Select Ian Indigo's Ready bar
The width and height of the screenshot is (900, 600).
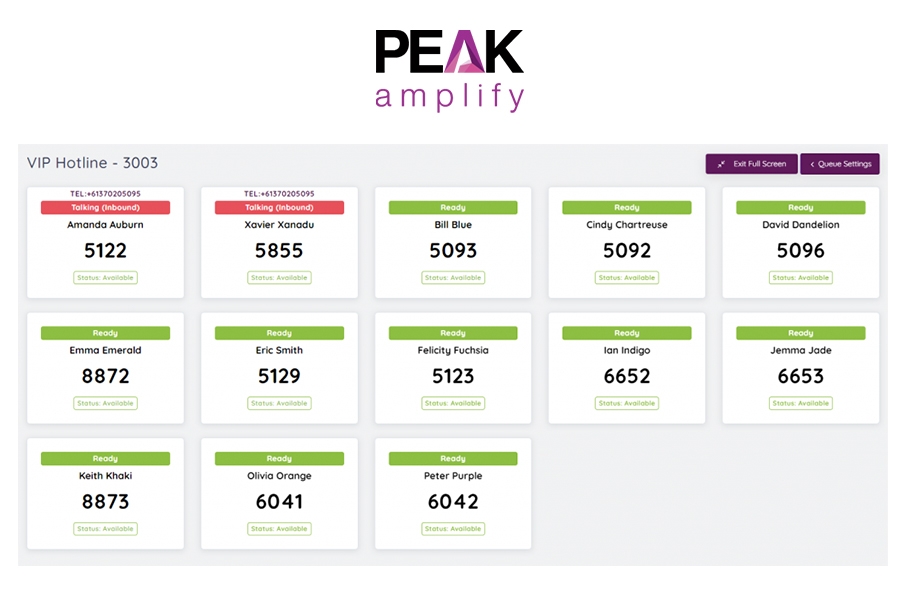[627, 333]
